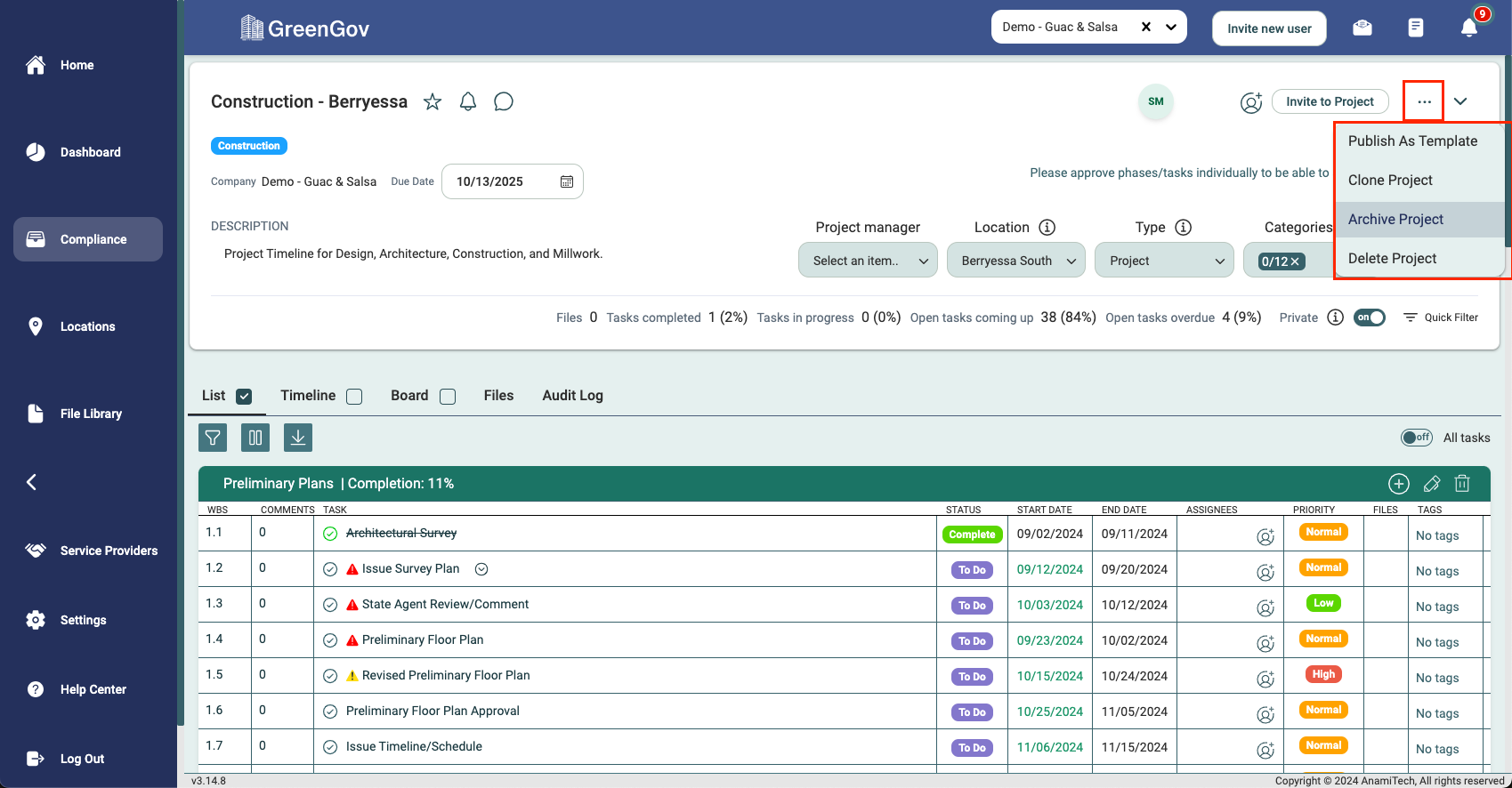Select Archive Project from menu
The image size is (1512, 788).
(x=1395, y=220)
